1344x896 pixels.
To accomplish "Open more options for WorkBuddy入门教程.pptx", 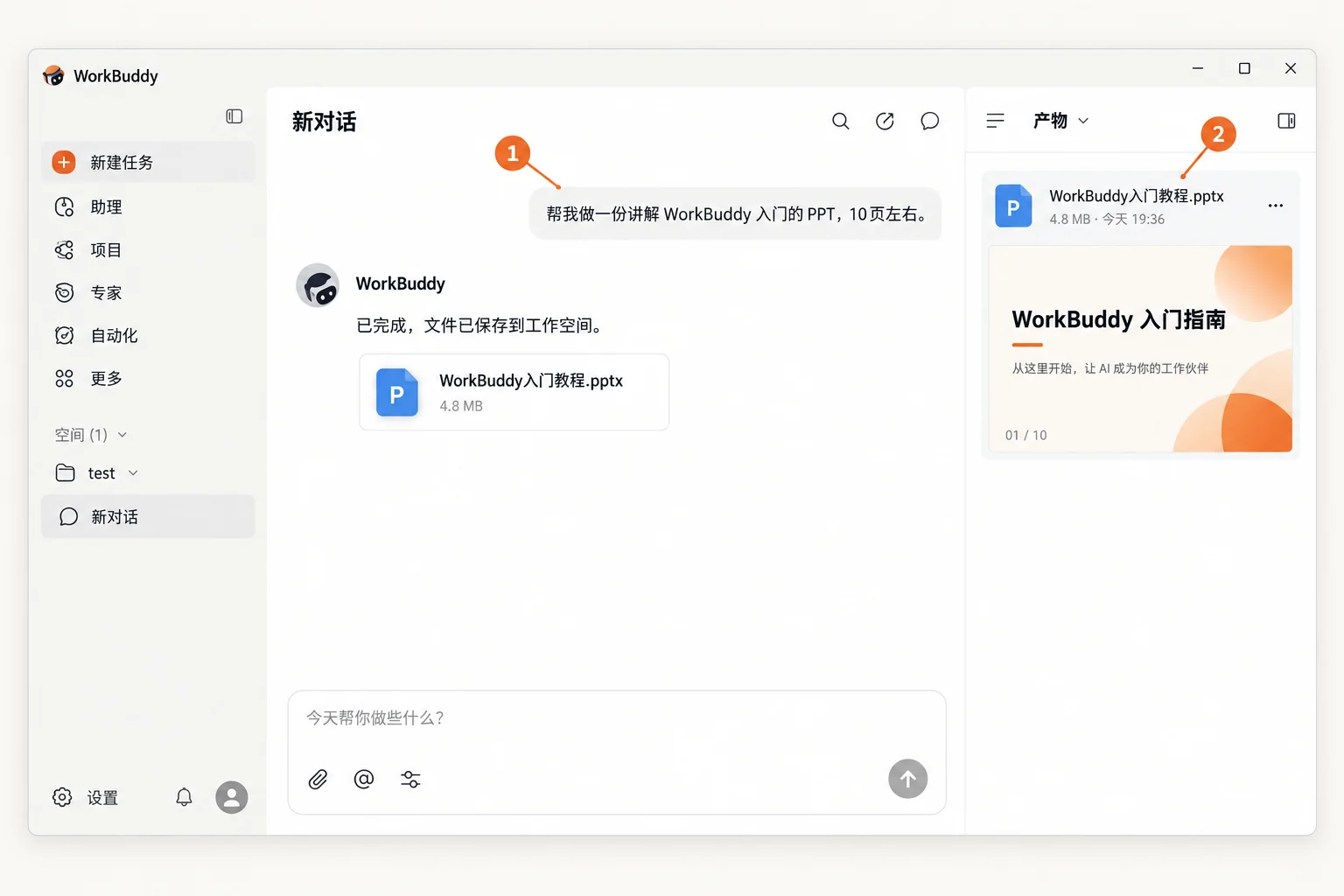I will pyautogui.click(x=1276, y=206).
